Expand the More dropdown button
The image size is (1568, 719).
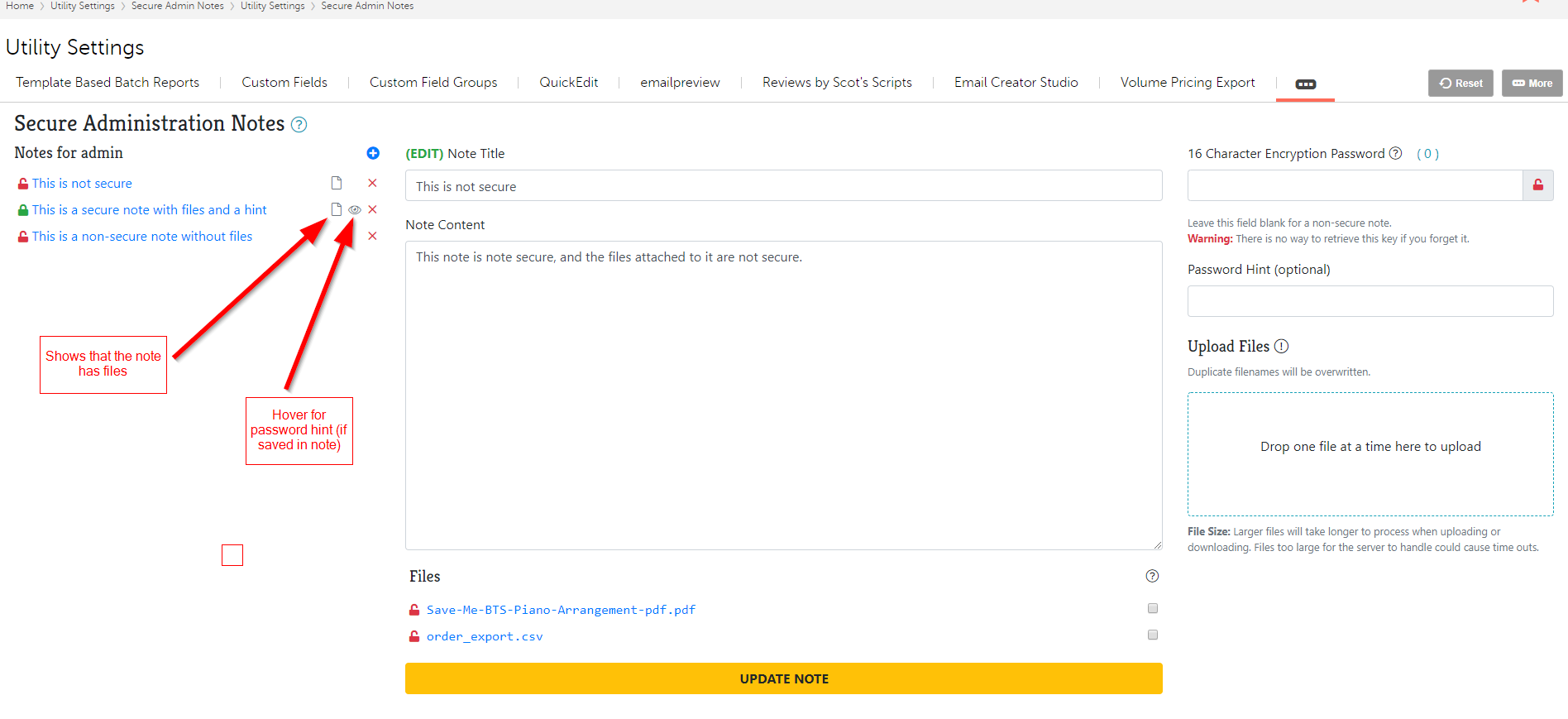[1532, 84]
